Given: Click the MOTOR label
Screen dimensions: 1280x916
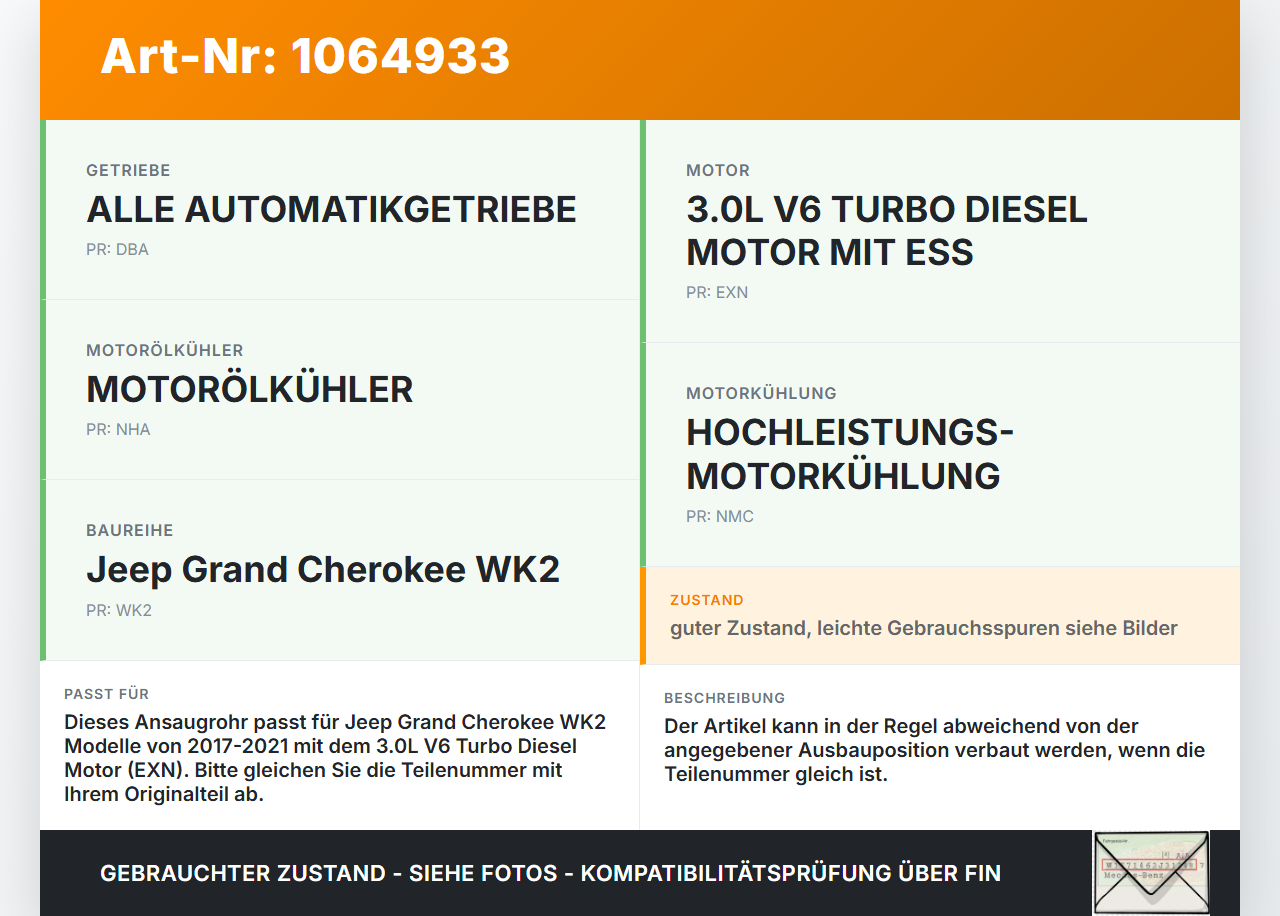Looking at the screenshot, I should pyautogui.click(x=718, y=171).
